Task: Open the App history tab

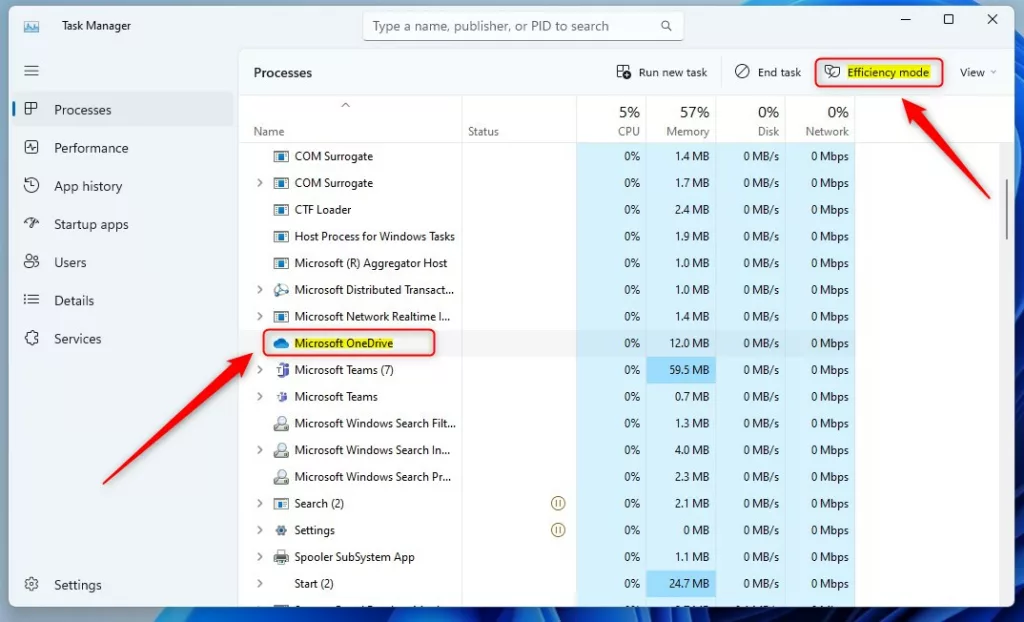Action: 123,186
